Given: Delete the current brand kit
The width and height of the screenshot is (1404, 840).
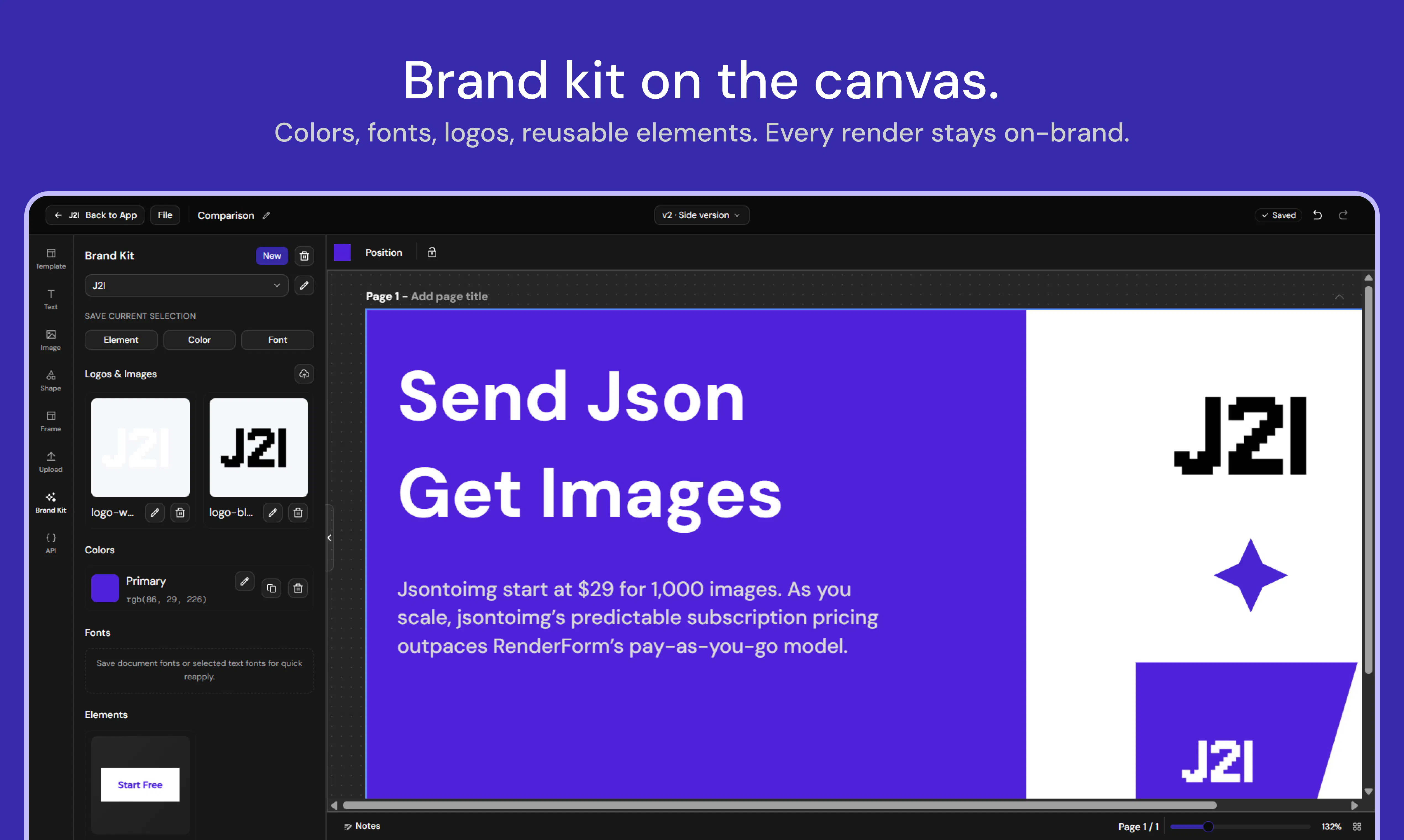Looking at the screenshot, I should 304,256.
